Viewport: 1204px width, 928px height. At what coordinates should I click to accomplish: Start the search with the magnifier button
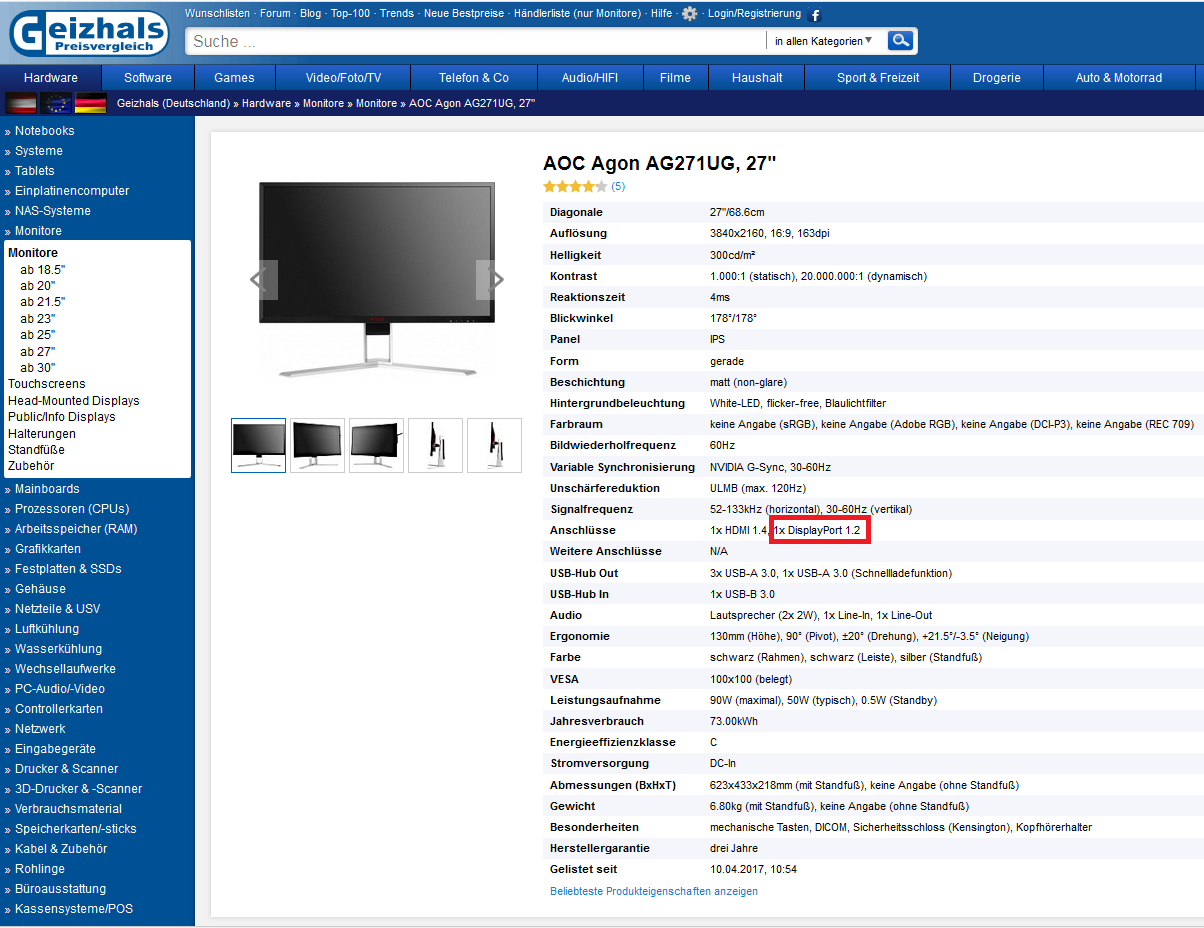click(x=898, y=40)
